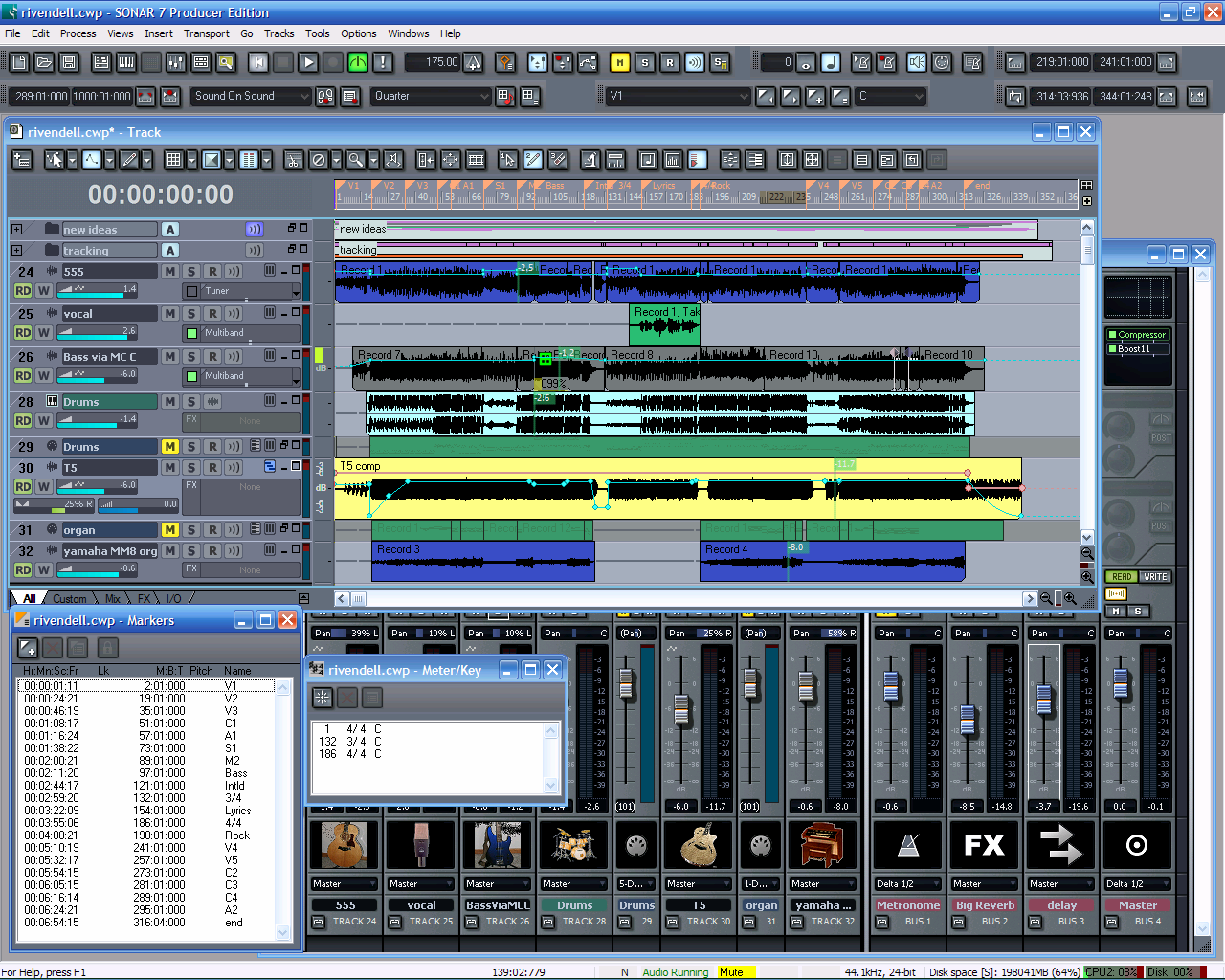Screen dimensions: 1225x980
Task: Rewind to start of project
Action: point(258,62)
